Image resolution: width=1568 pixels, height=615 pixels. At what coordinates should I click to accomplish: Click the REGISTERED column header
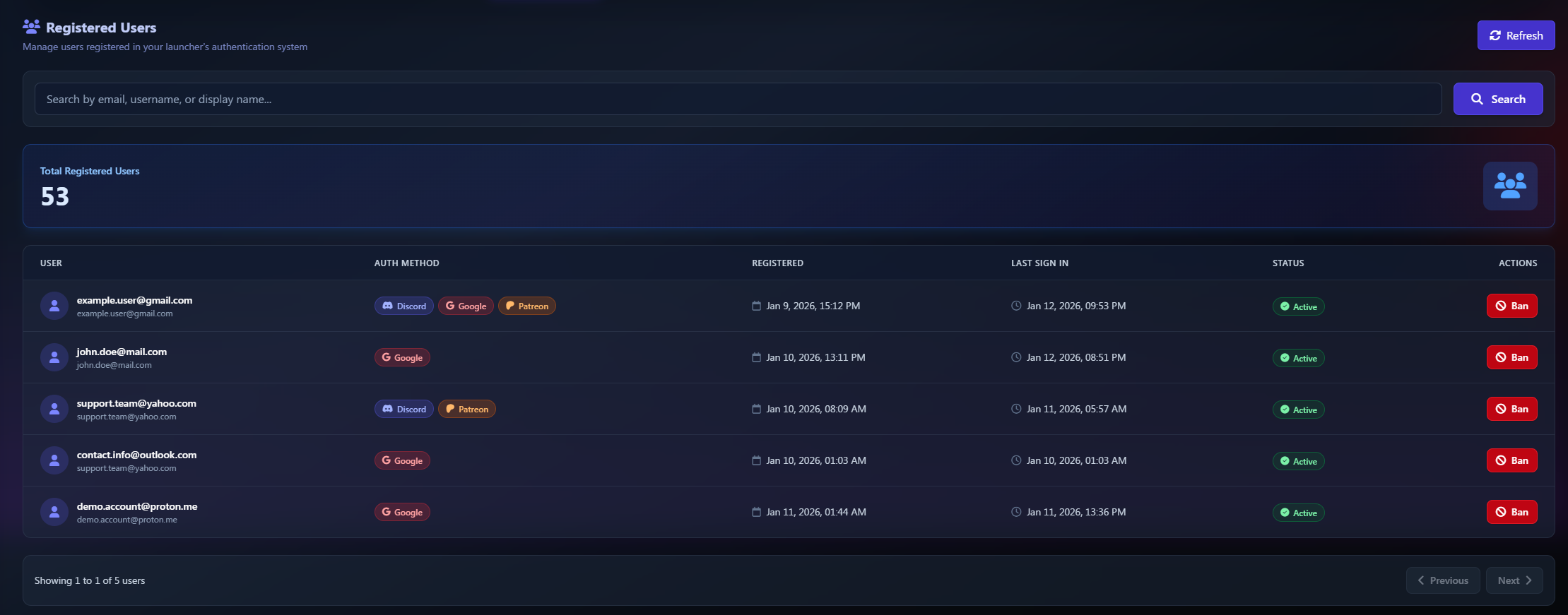click(777, 263)
